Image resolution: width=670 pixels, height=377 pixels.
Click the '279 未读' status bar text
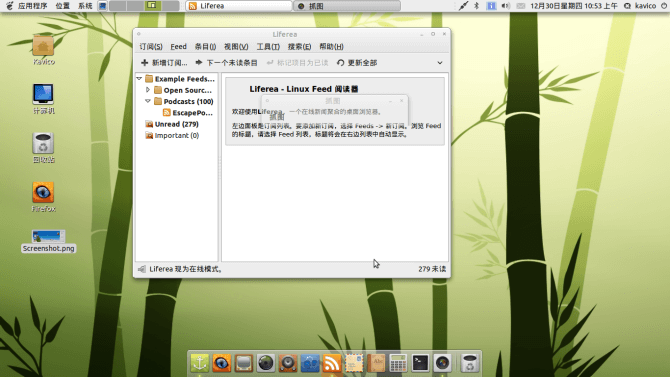pos(432,269)
